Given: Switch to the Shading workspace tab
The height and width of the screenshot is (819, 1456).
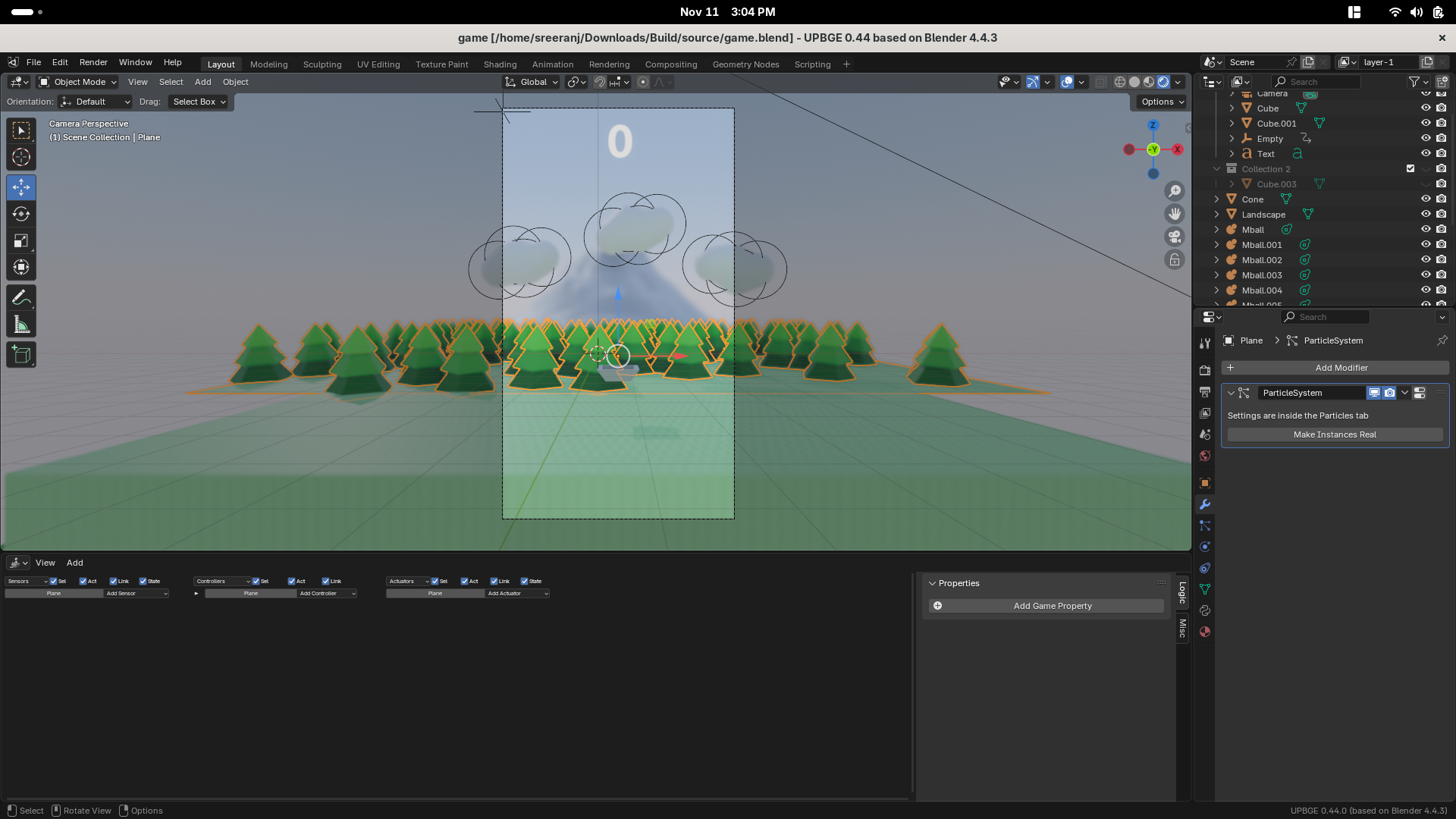Looking at the screenshot, I should pyautogui.click(x=500, y=64).
